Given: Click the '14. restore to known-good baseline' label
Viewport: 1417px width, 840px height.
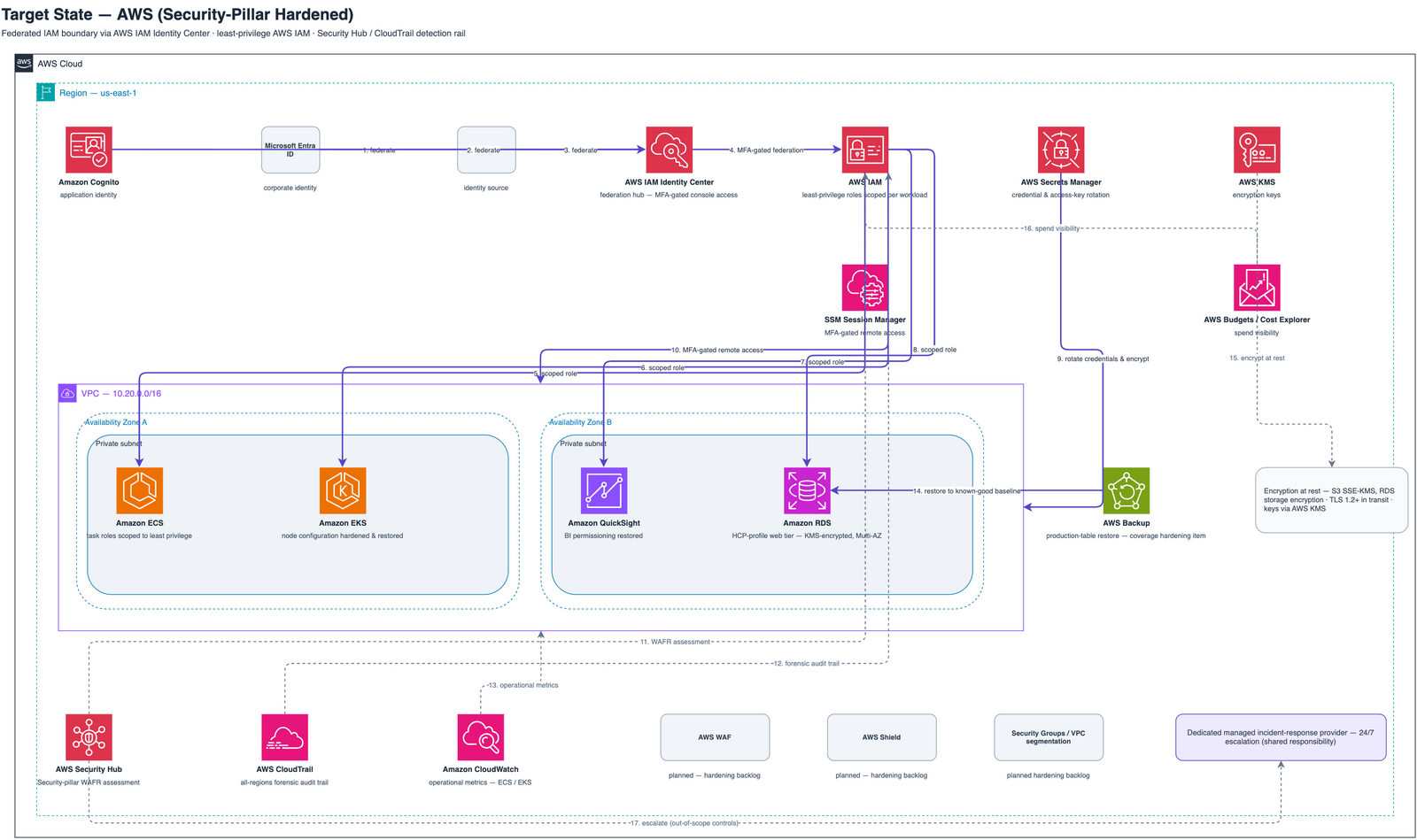Looking at the screenshot, I should pyautogui.click(x=966, y=491).
